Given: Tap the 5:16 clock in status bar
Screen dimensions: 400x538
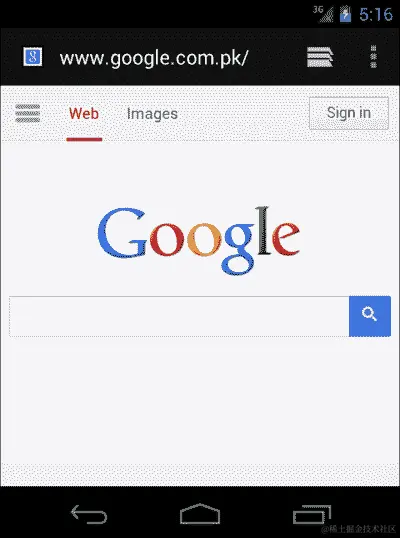Looking at the screenshot, I should click(x=376, y=15).
